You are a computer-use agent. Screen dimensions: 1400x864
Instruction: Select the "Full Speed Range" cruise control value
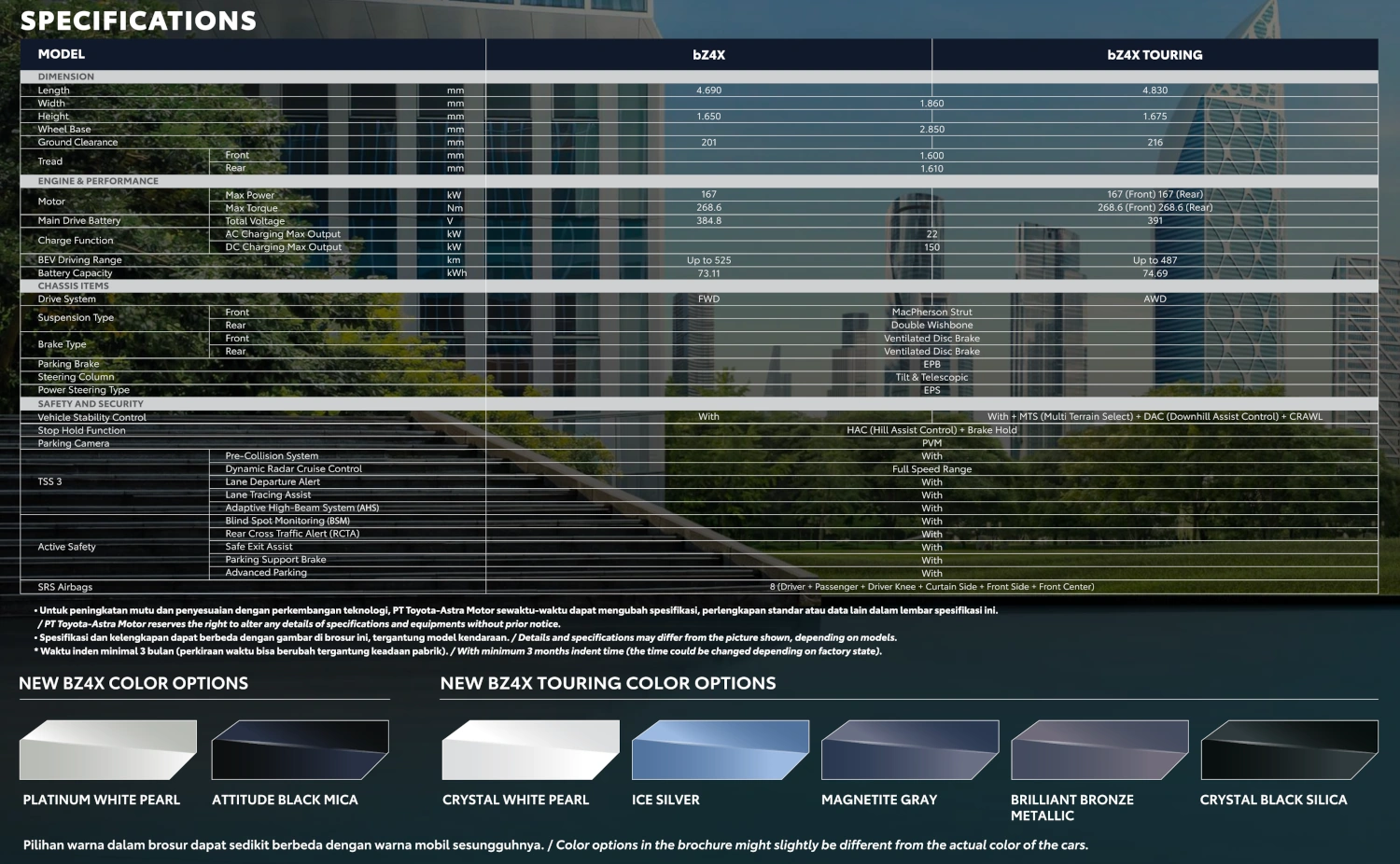point(932,469)
